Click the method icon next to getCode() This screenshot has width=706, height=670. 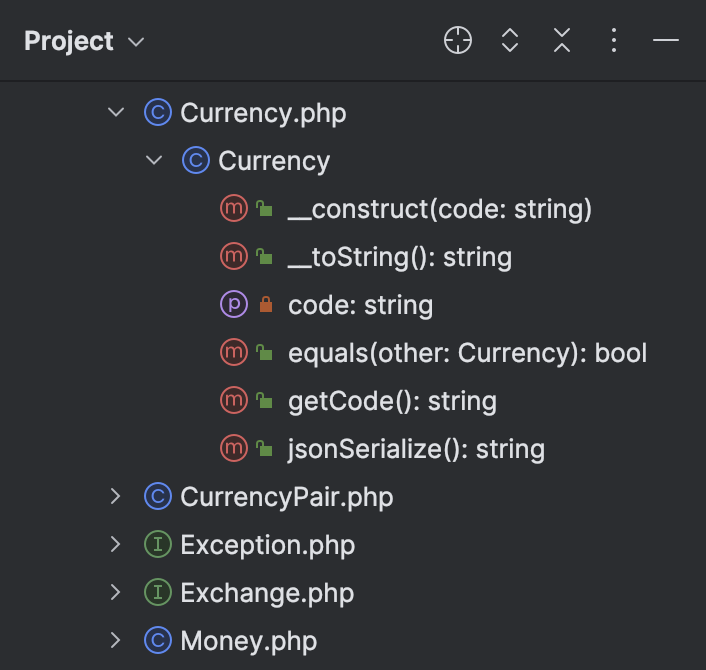[x=233, y=401]
